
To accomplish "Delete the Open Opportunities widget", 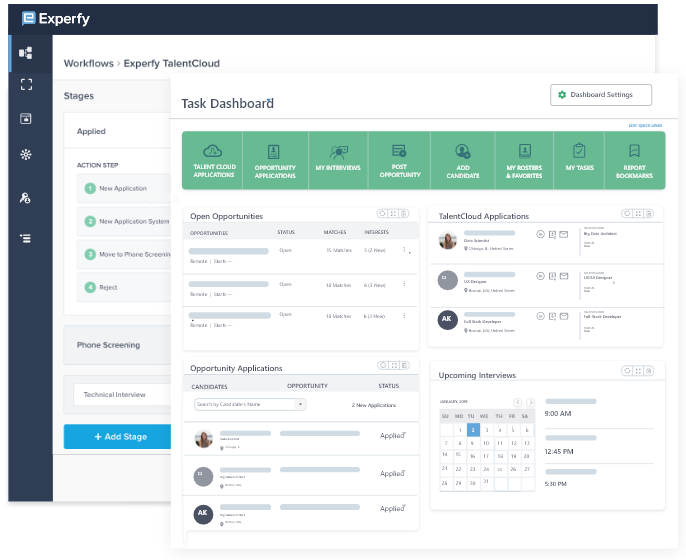I will [x=404, y=214].
